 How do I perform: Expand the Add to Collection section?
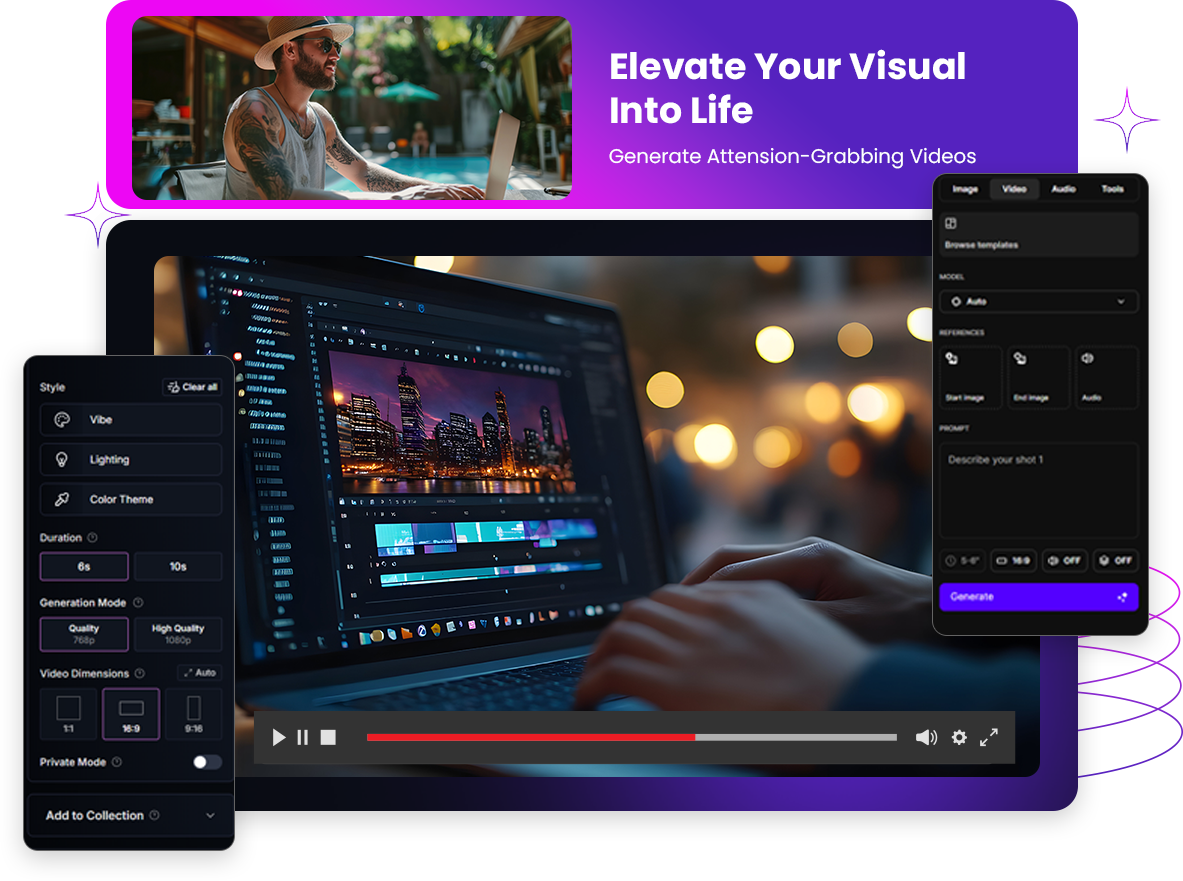point(130,816)
